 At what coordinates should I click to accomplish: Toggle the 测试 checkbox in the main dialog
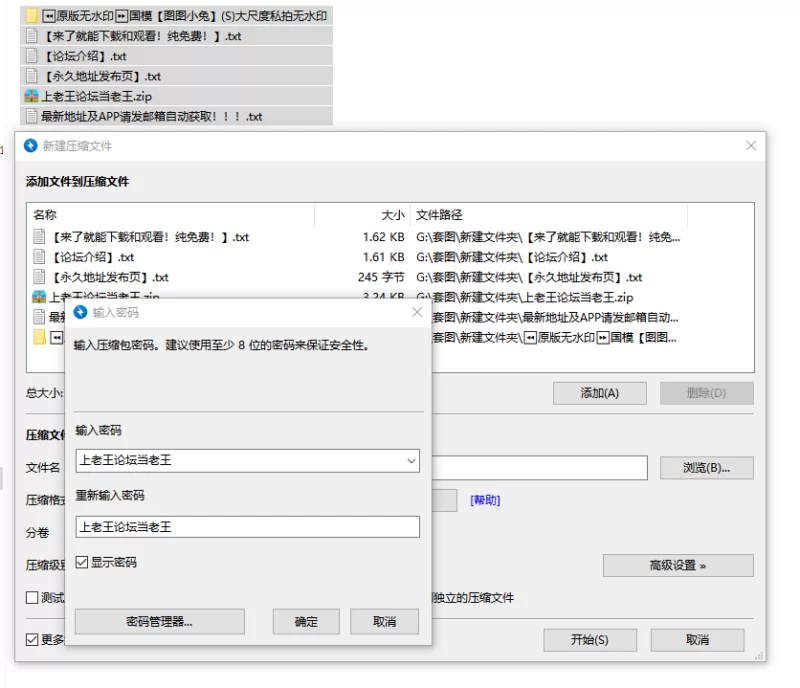pyautogui.click(x=32, y=597)
